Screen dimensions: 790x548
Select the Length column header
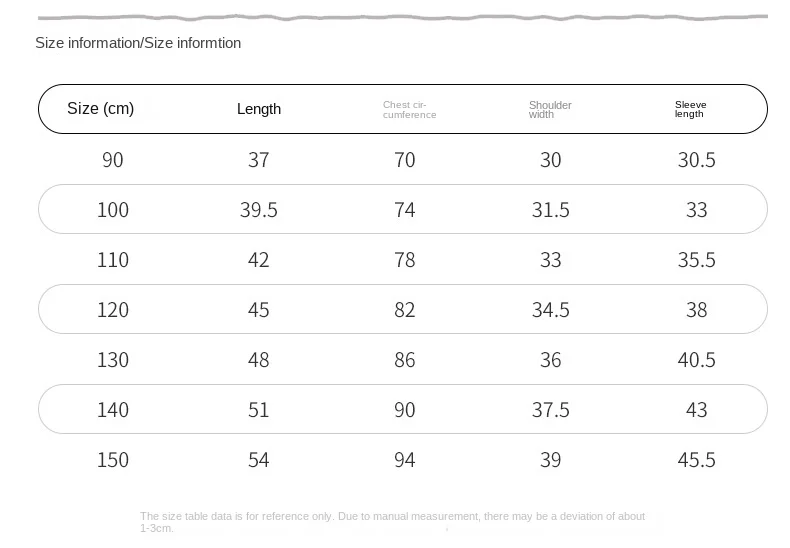pyautogui.click(x=259, y=109)
